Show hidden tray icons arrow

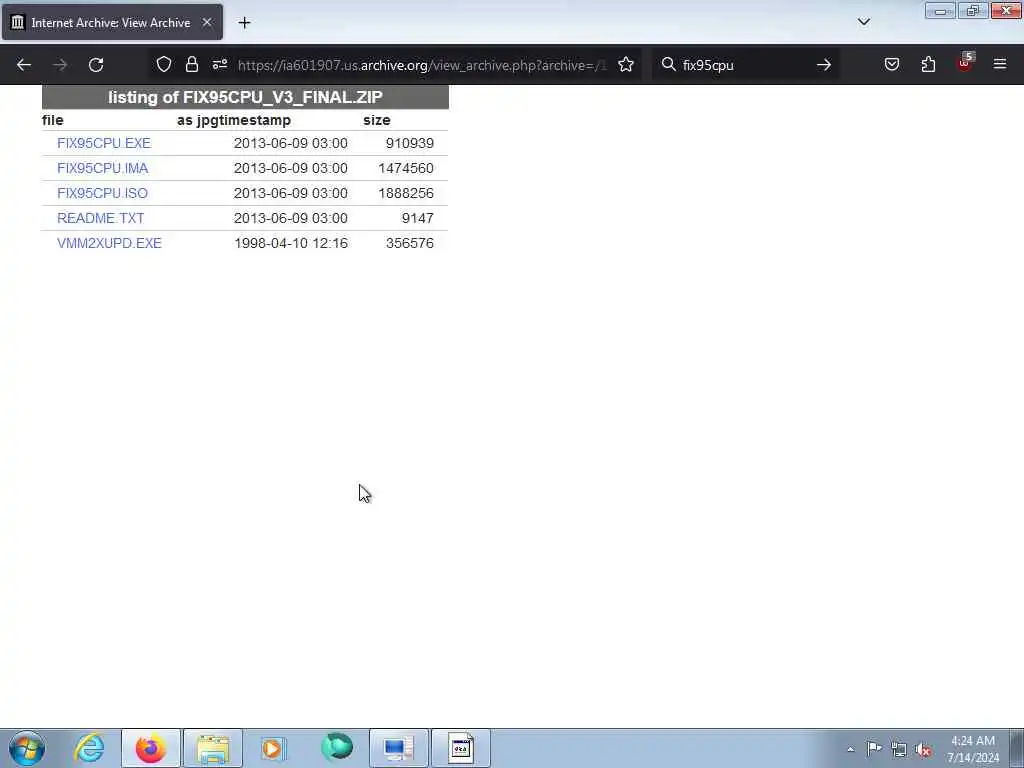tap(850, 749)
